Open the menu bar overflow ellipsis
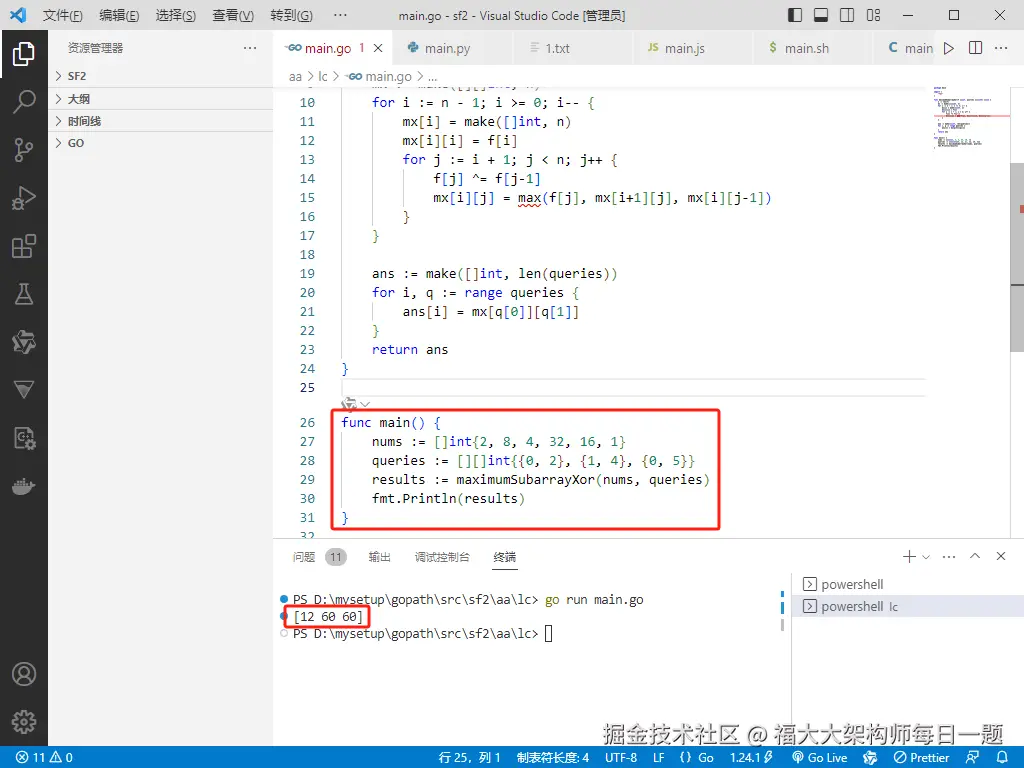Viewport: 1024px width, 768px height. coord(340,15)
